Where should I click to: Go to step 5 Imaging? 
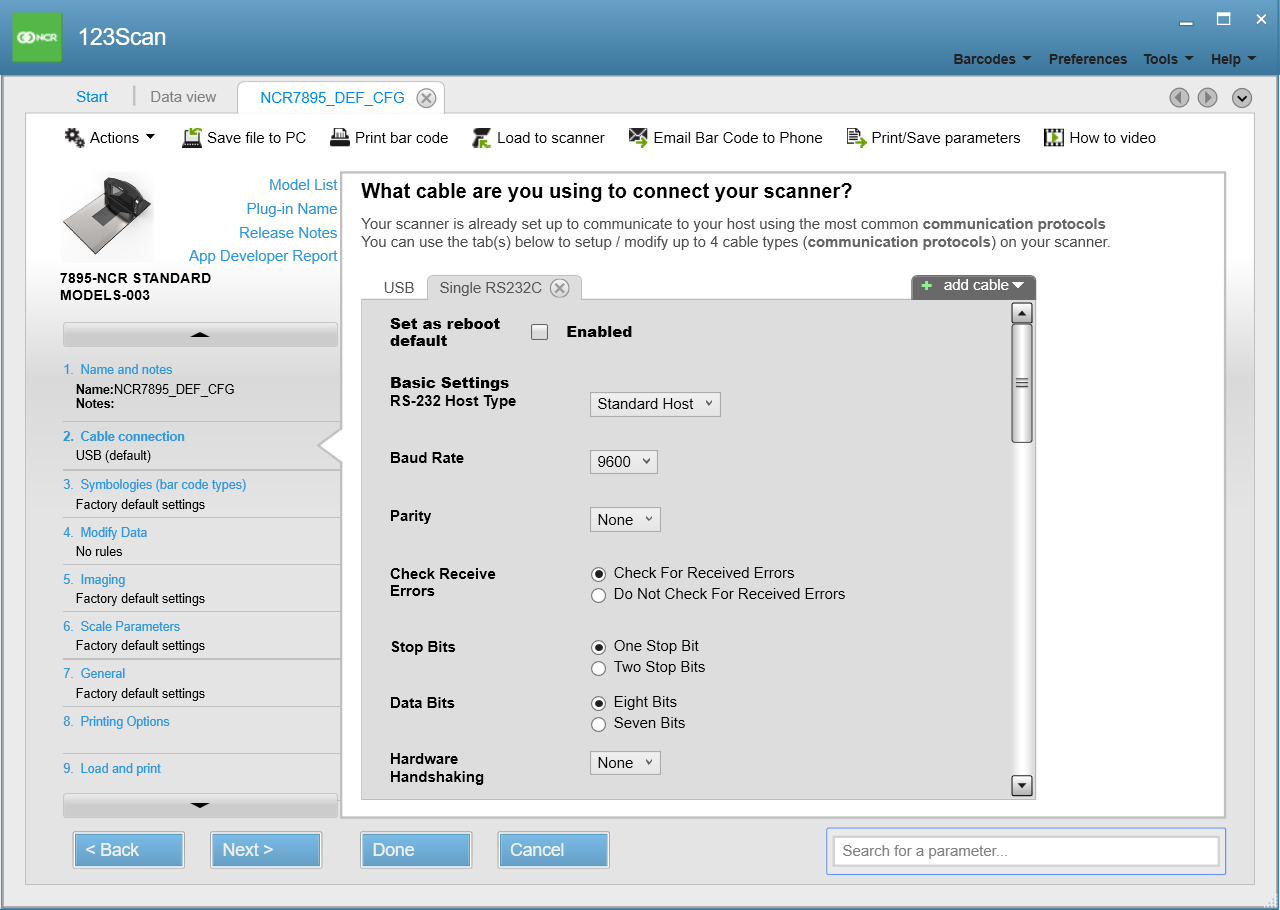pos(102,580)
